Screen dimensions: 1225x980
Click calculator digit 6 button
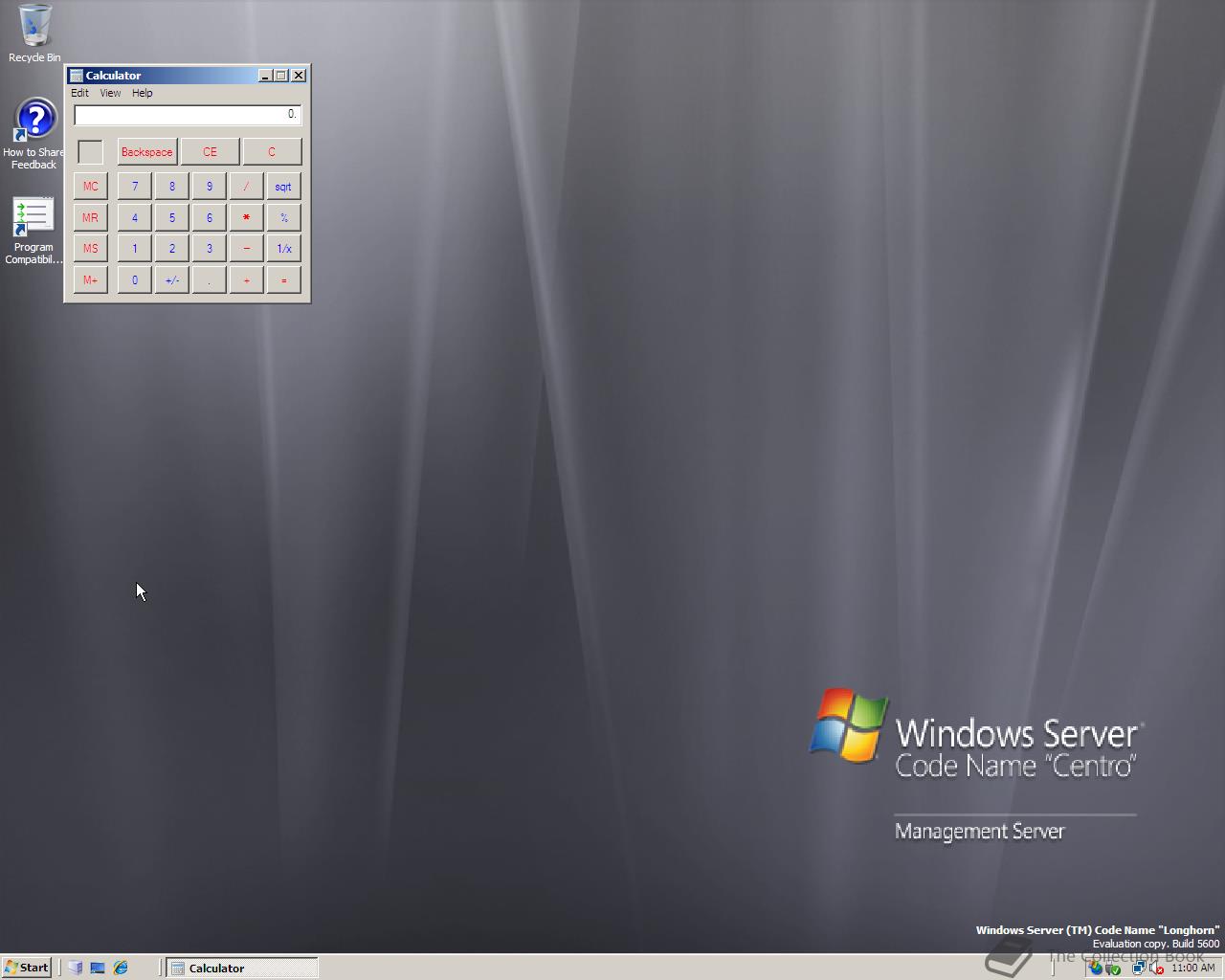coord(210,217)
